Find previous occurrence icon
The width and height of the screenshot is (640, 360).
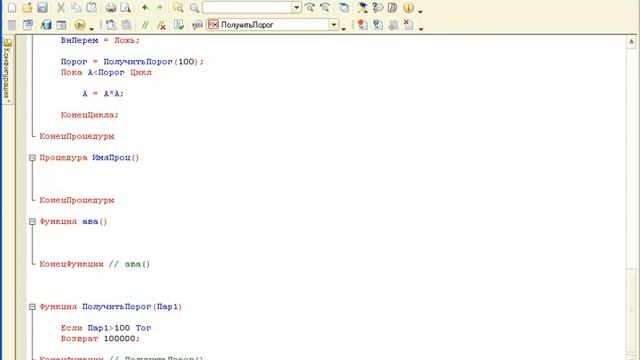325,7
